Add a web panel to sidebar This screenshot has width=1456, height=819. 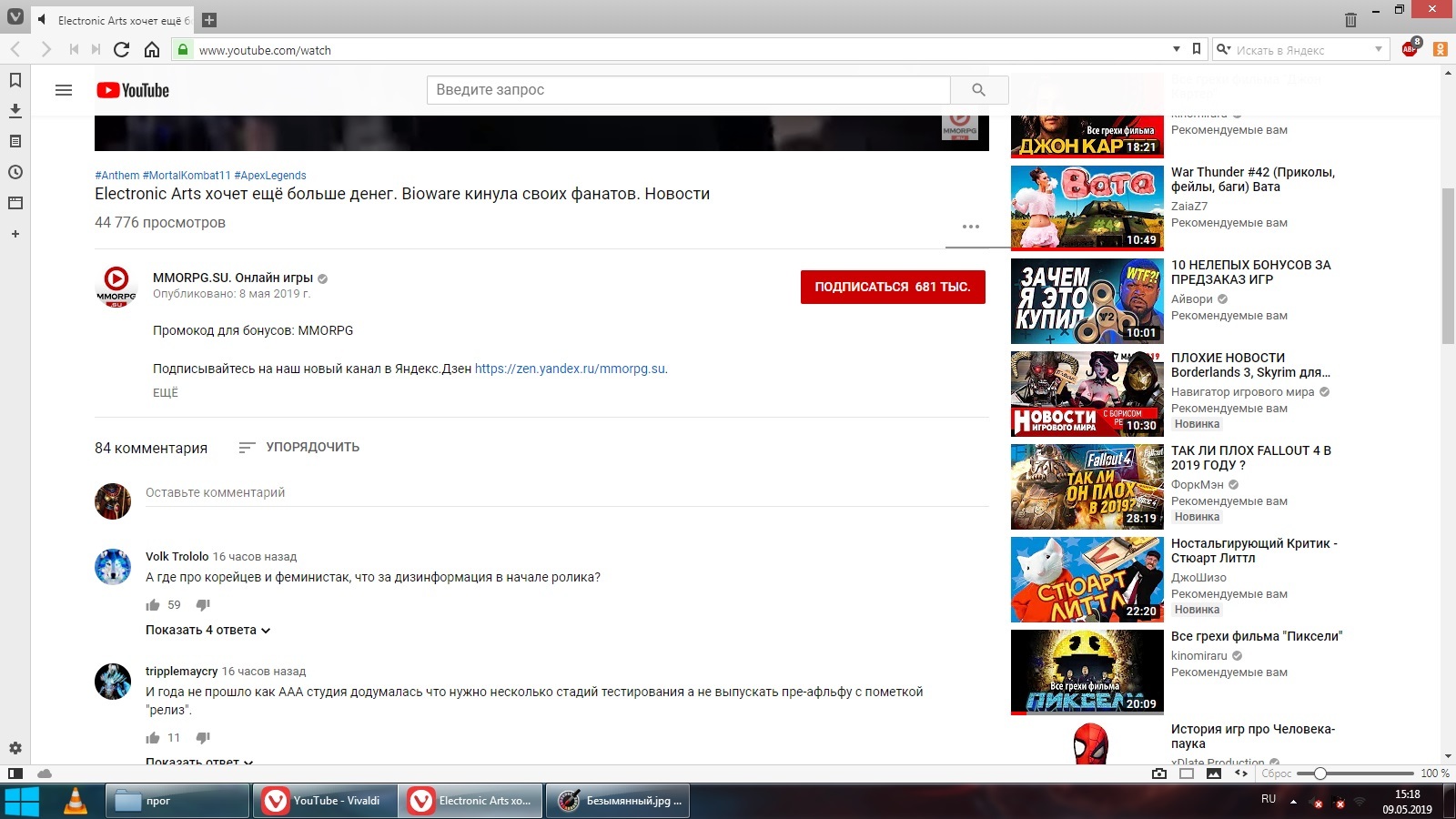tap(15, 234)
